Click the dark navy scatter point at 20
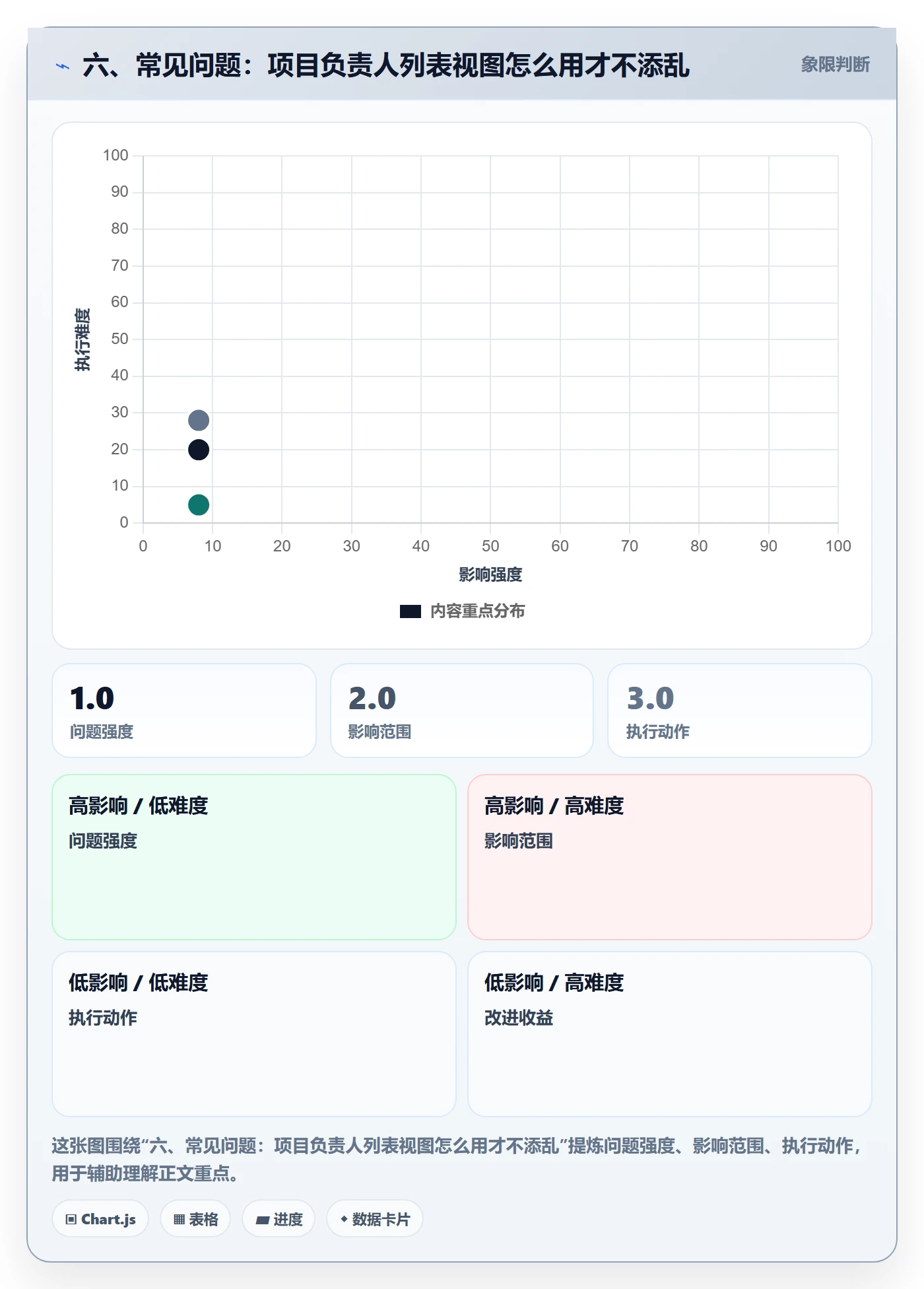 (x=199, y=450)
